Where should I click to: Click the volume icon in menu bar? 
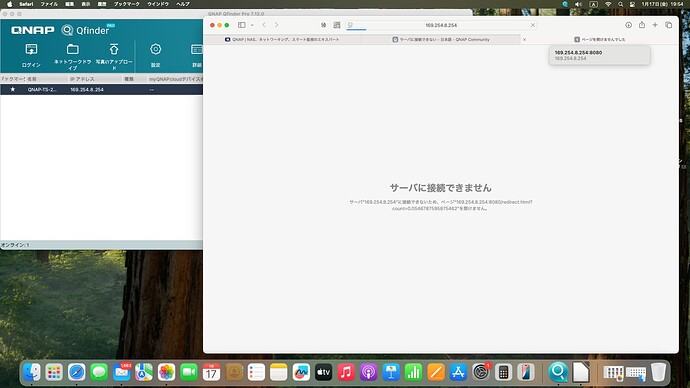(578, 4)
